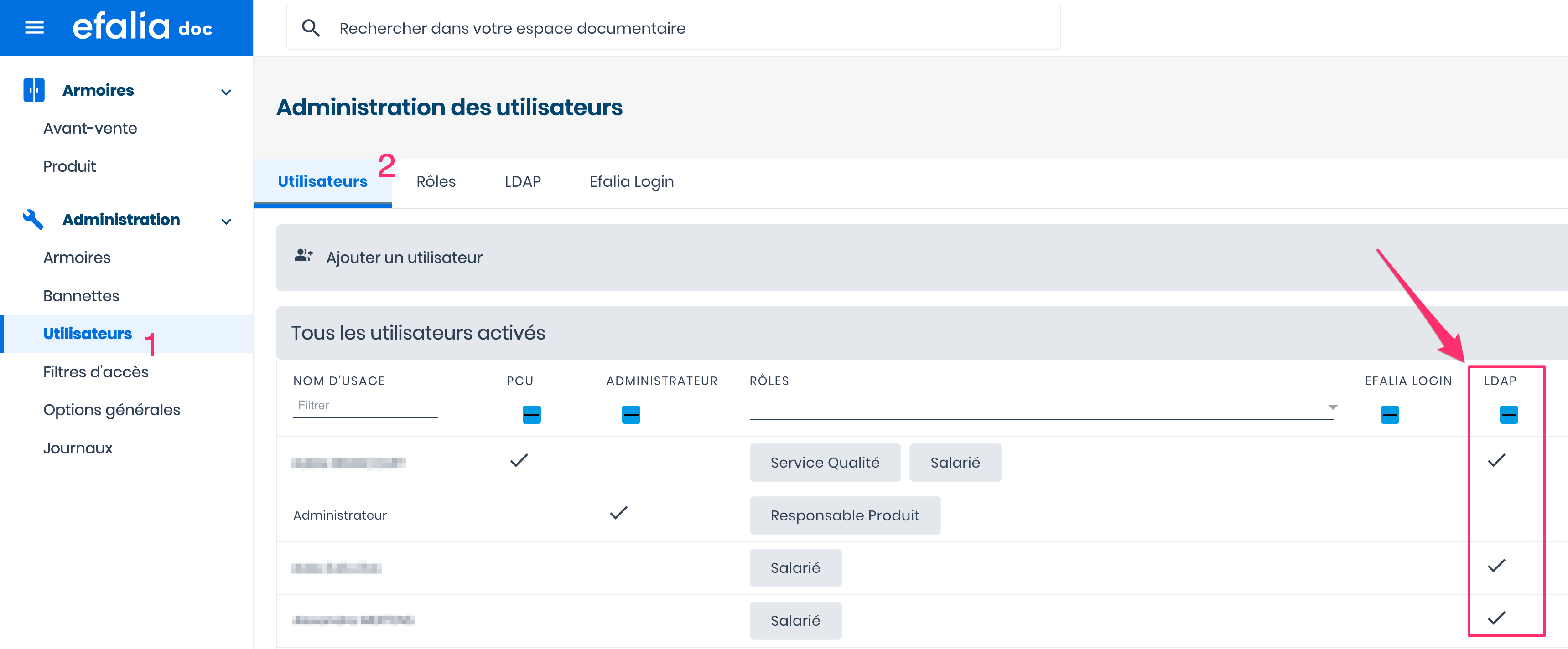Click the efalia doc logo

click(142, 27)
